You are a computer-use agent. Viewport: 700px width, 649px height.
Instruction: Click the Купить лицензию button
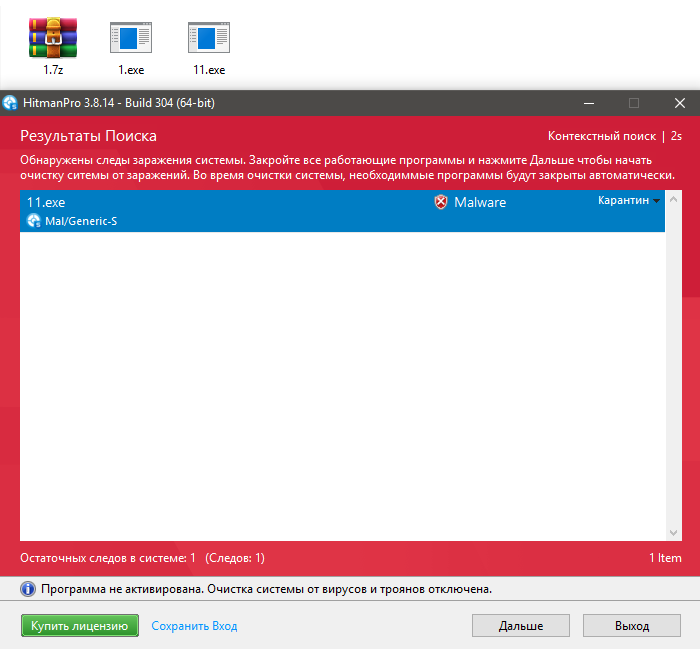tap(80, 626)
